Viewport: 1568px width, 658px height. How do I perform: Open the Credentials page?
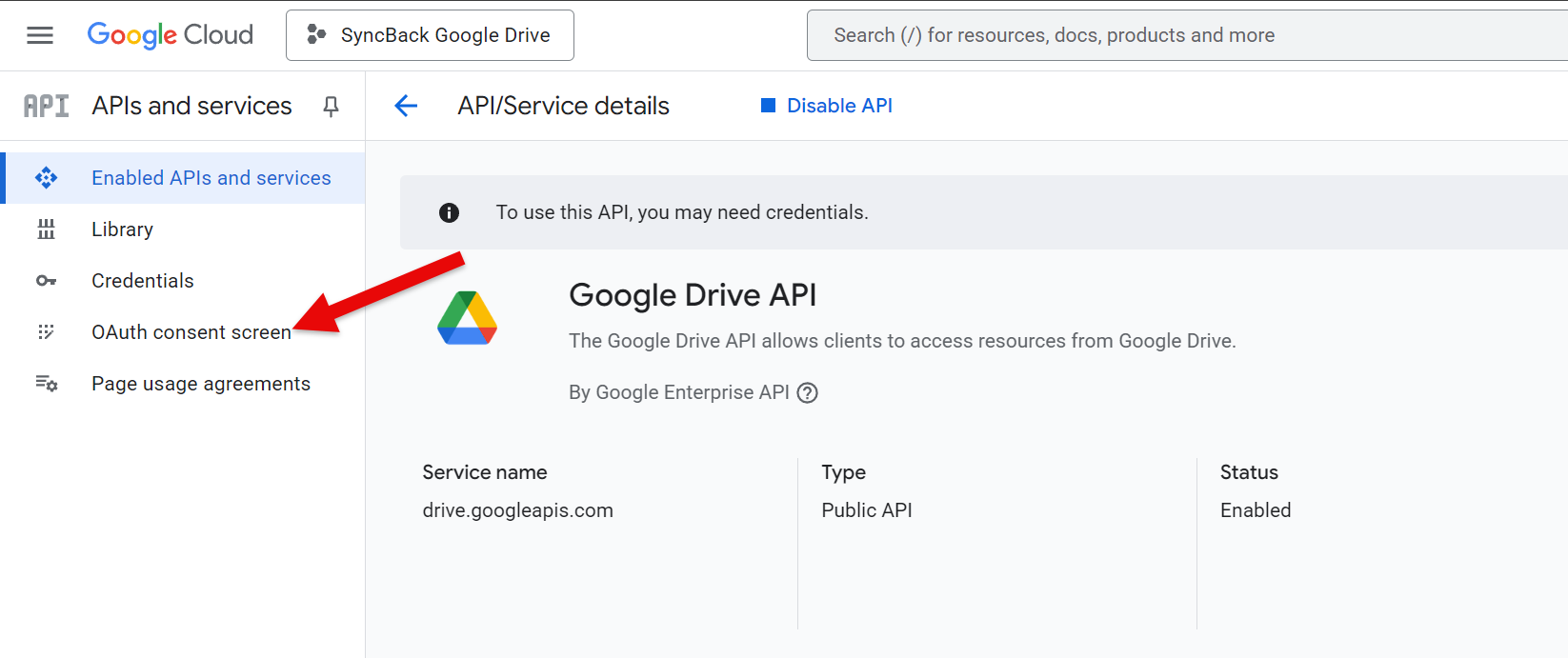tap(183, 281)
